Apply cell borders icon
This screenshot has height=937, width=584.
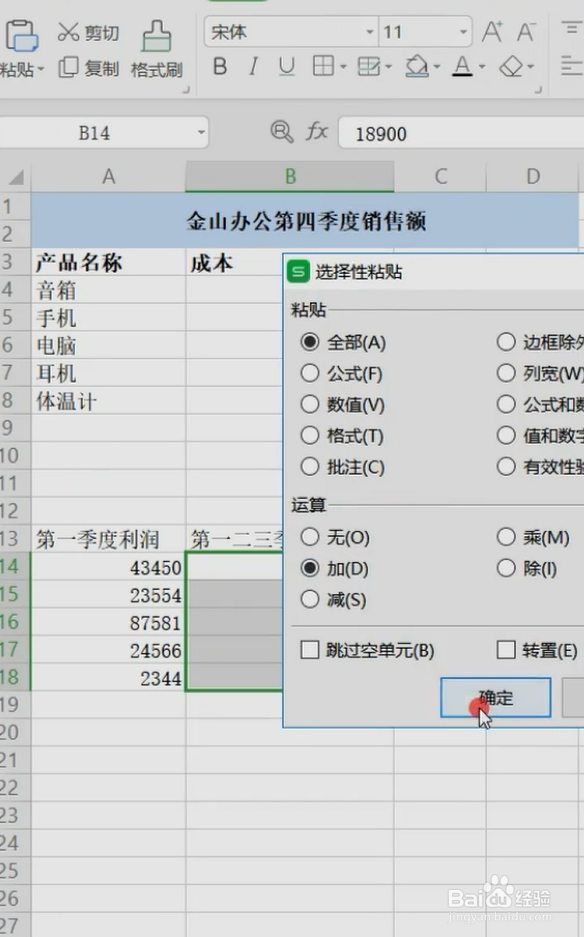click(323, 66)
